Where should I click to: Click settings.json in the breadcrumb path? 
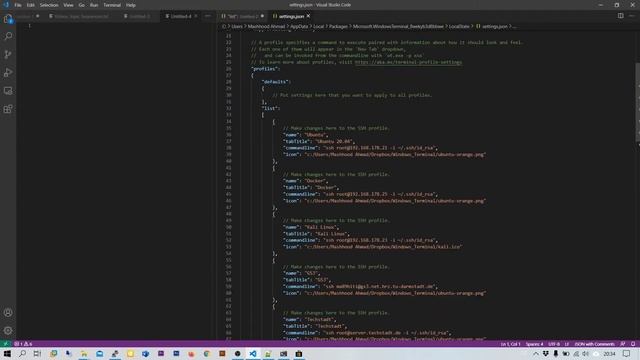point(494,27)
